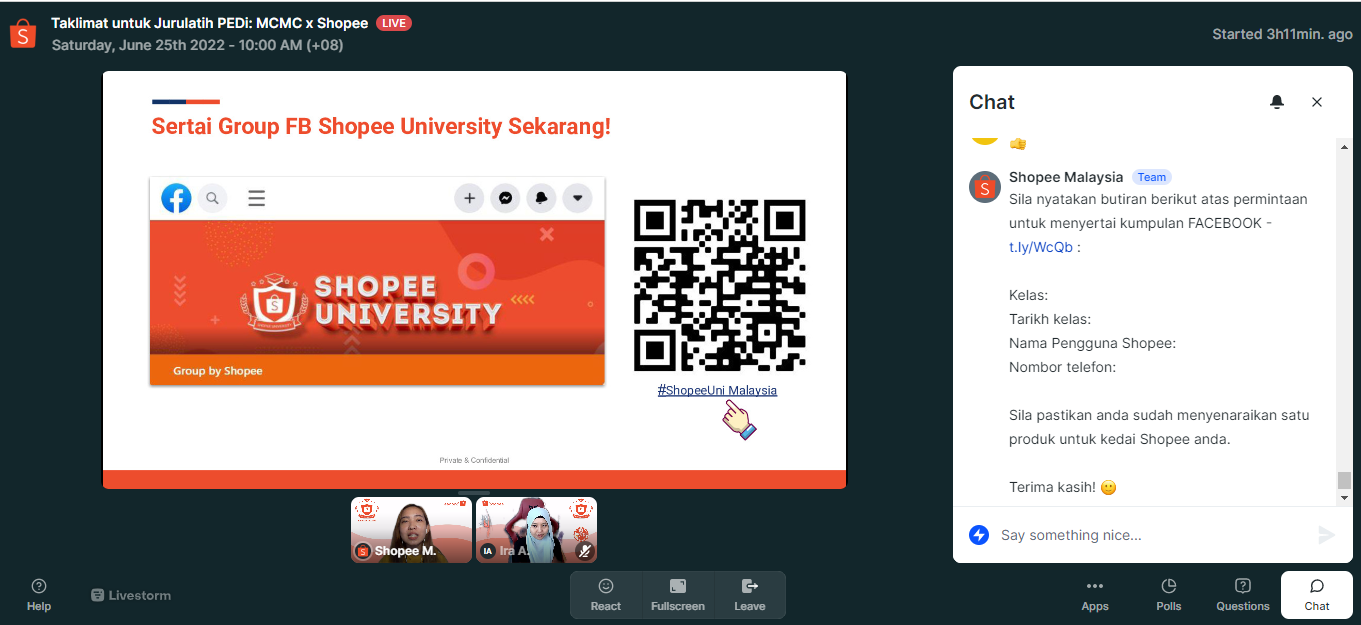Image resolution: width=1361 pixels, height=625 pixels.
Task: Click the 'Group by Shopee' label on slide
Action: [x=218, y=371]
